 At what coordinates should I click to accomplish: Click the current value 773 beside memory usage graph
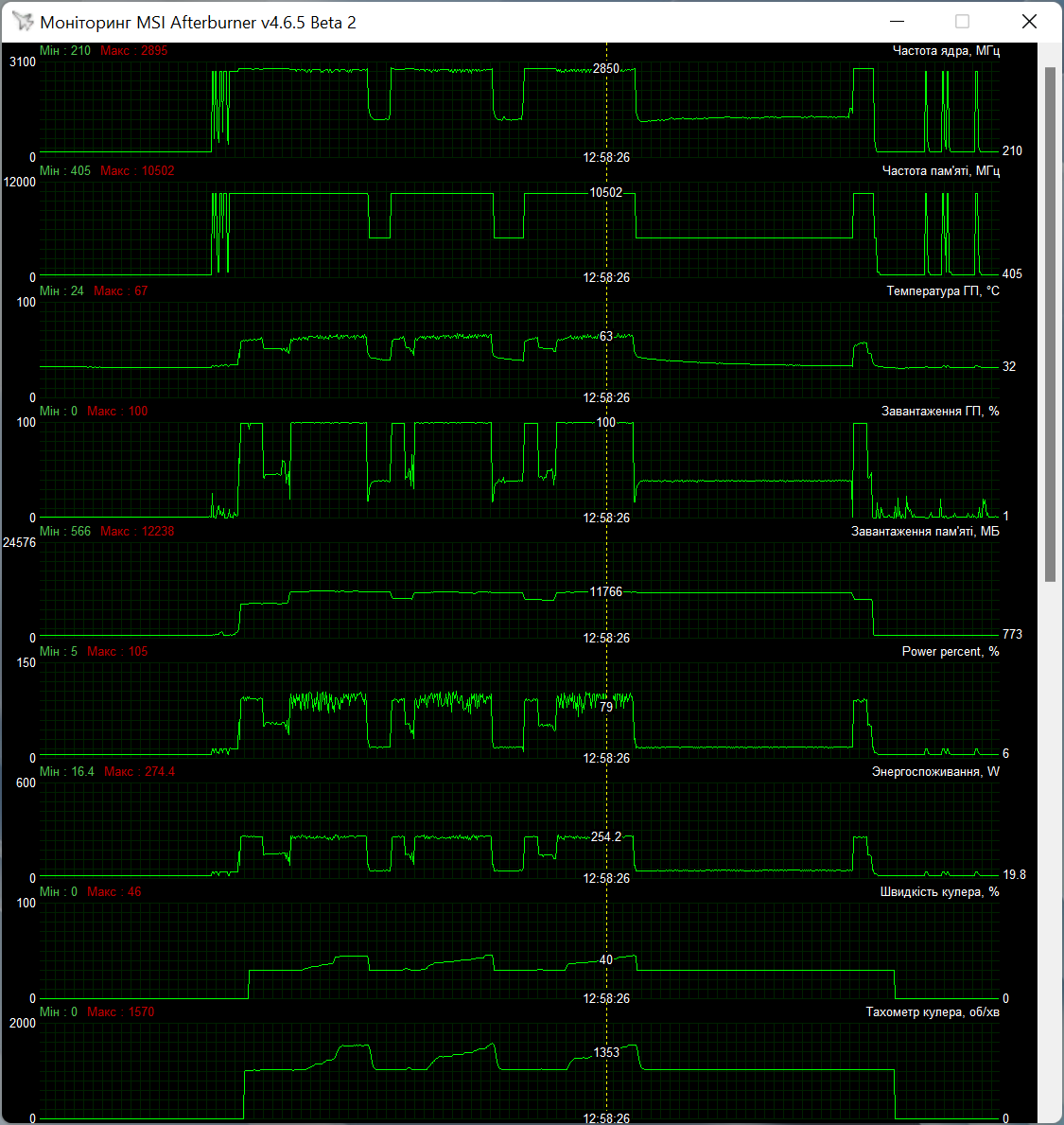pyautogui.click(x=1012, y=634)
